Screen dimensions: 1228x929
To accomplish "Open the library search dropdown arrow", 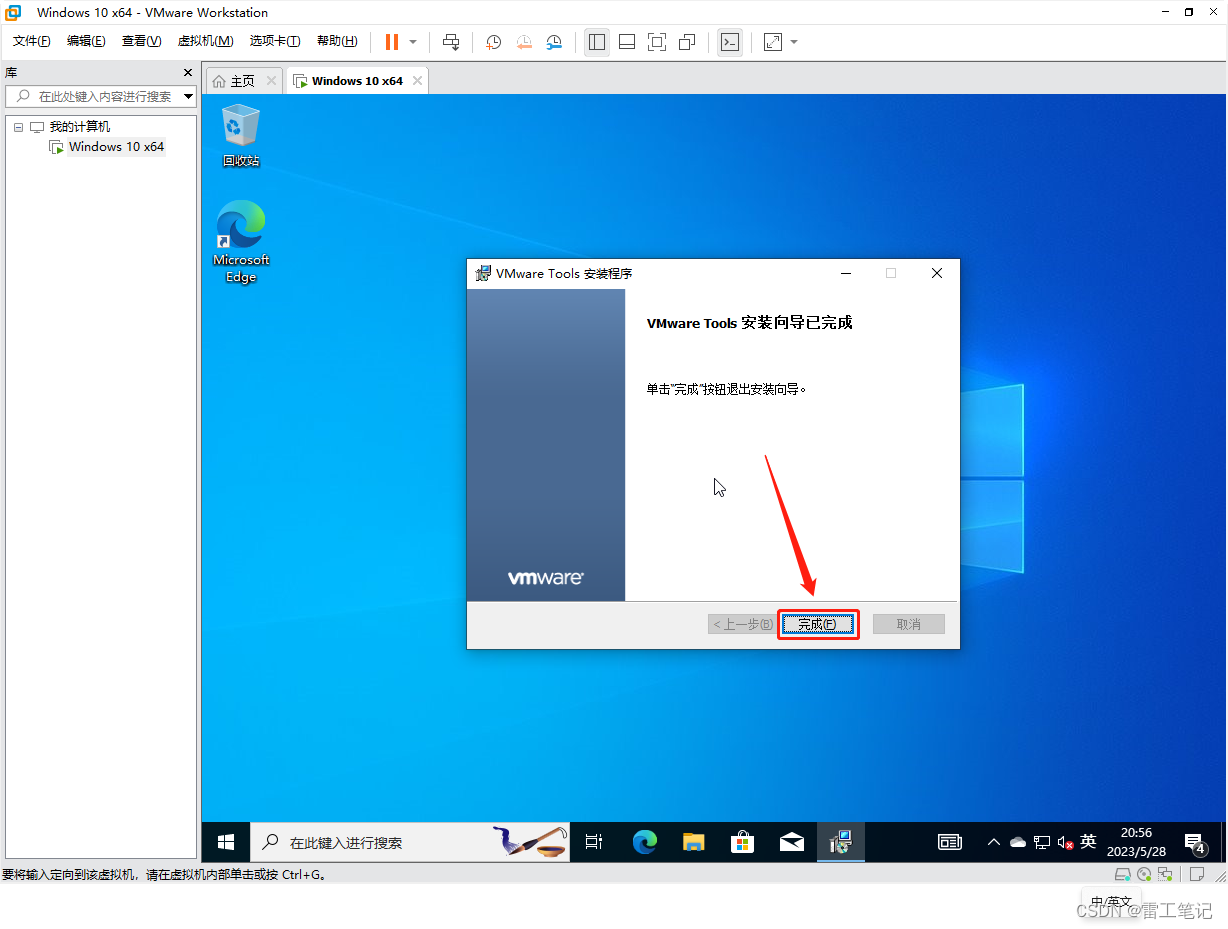I will [188, 96].
